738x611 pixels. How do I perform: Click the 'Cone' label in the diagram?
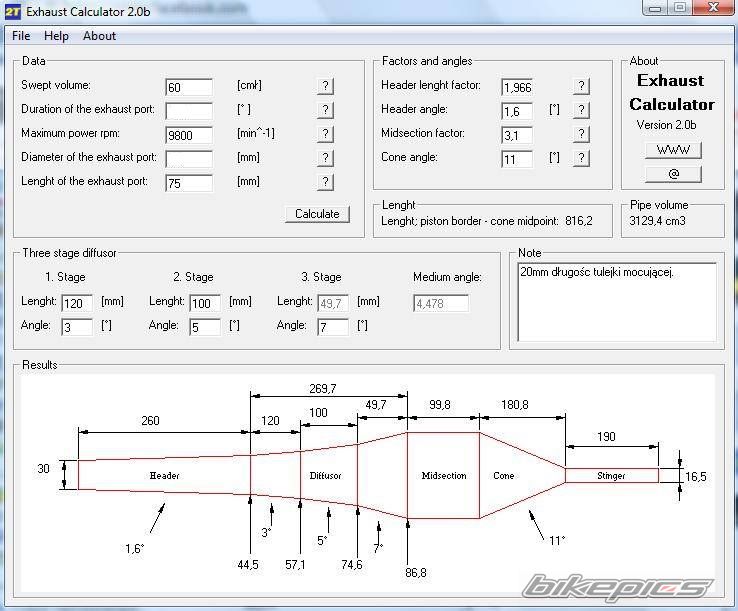coord(504,475)
